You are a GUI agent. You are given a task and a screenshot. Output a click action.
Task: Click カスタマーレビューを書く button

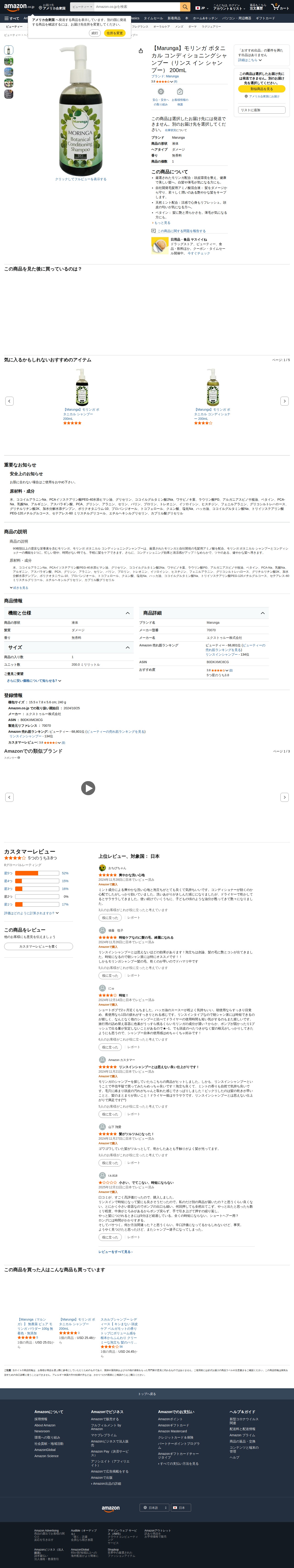pos(38,947)
